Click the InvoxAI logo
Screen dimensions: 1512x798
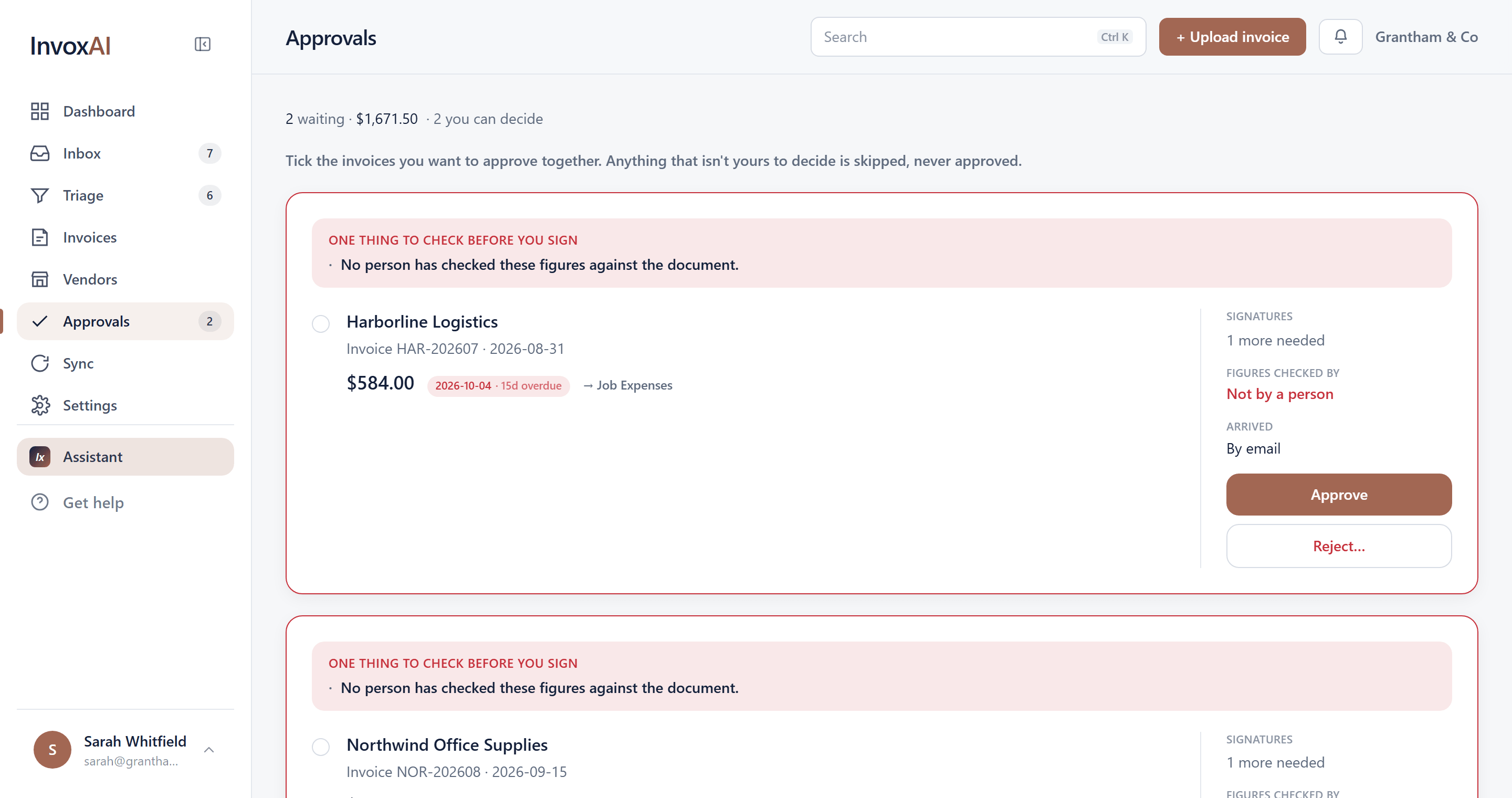(x=70, y=46)
